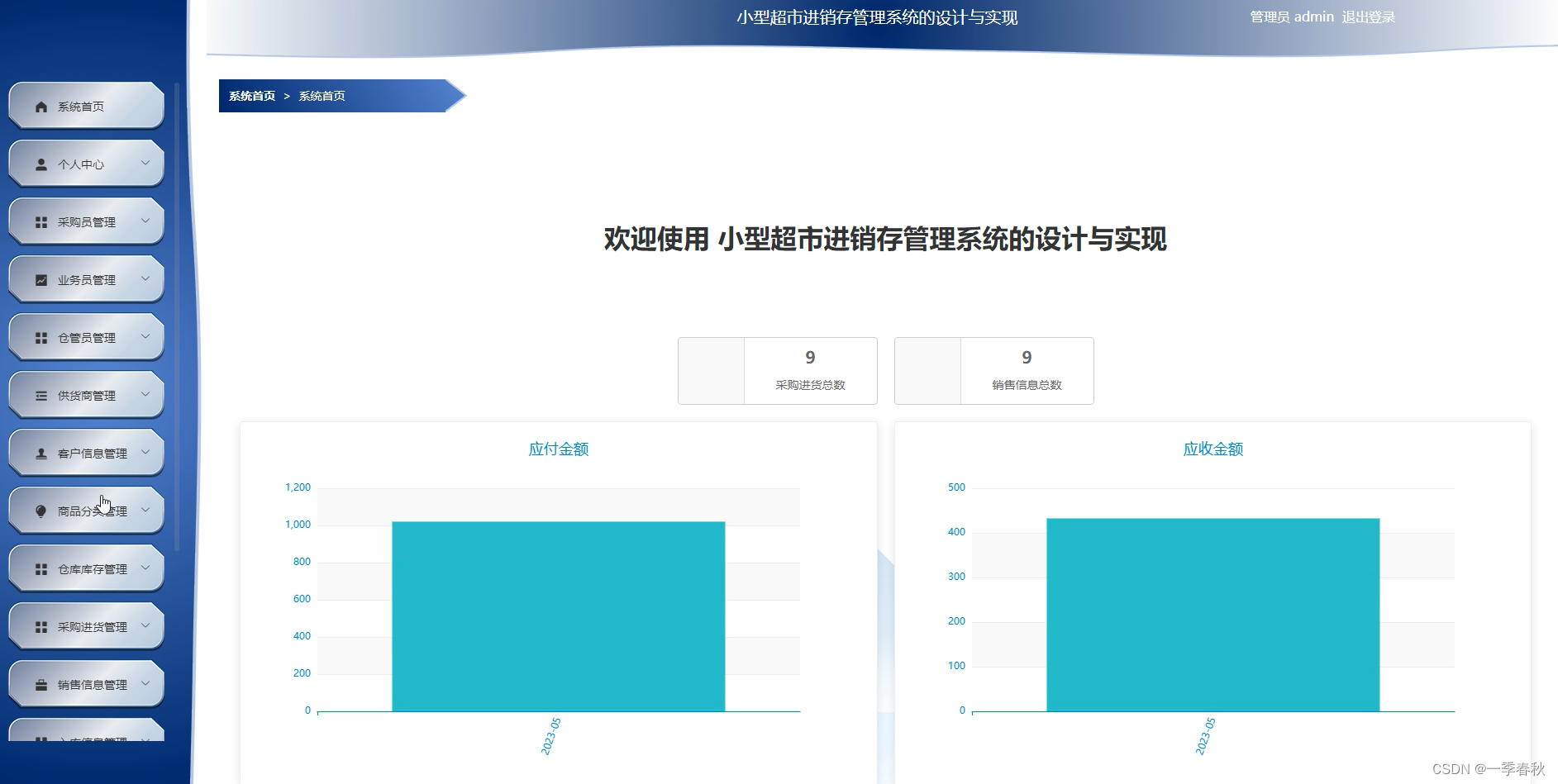The width and height of the screenshot is (1558, 784).
Task: Expand the 个人中心 menu chevron
Action: coord(147,163)
